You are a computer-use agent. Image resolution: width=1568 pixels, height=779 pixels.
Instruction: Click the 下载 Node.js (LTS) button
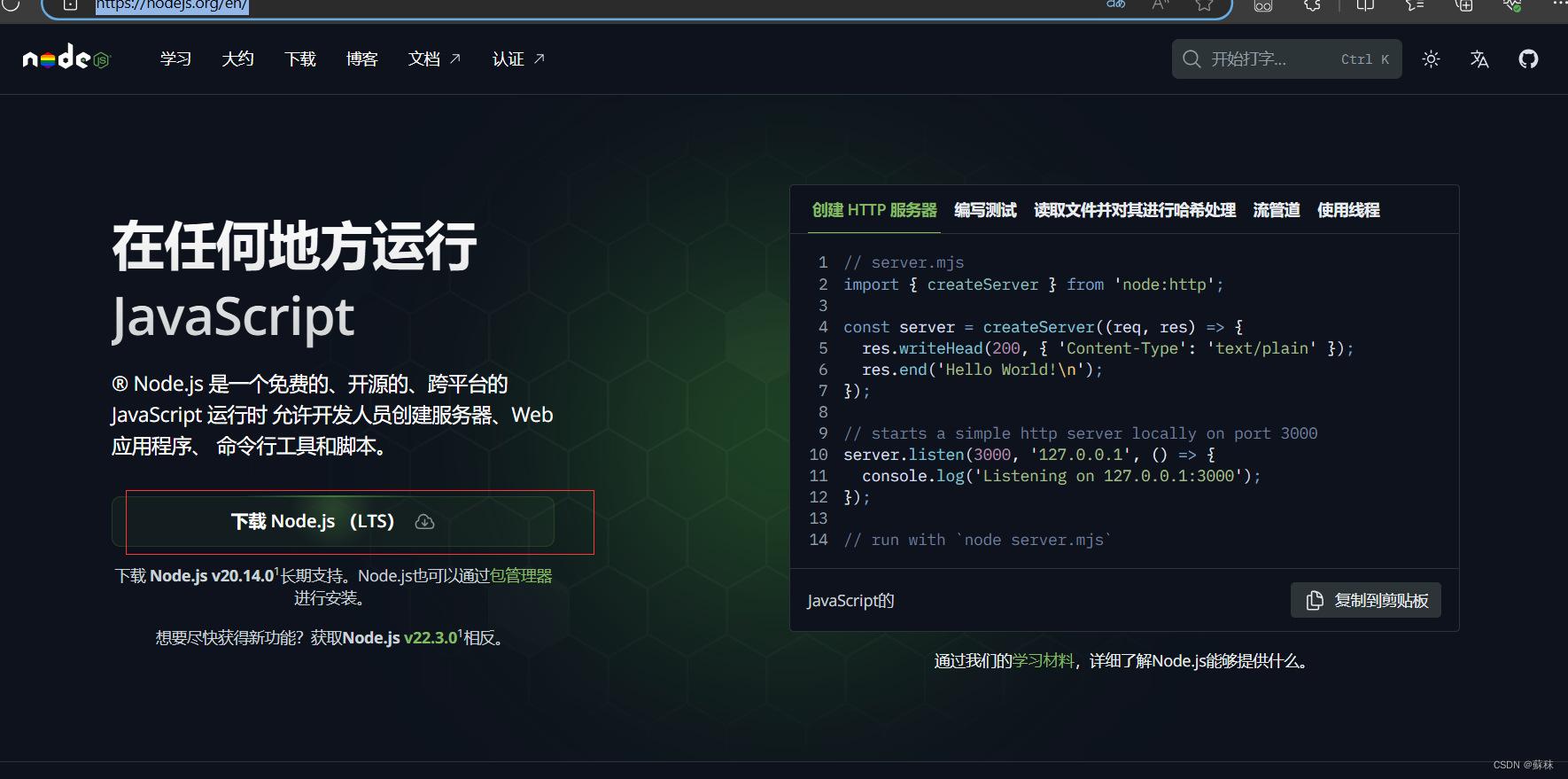click(333, 521)
